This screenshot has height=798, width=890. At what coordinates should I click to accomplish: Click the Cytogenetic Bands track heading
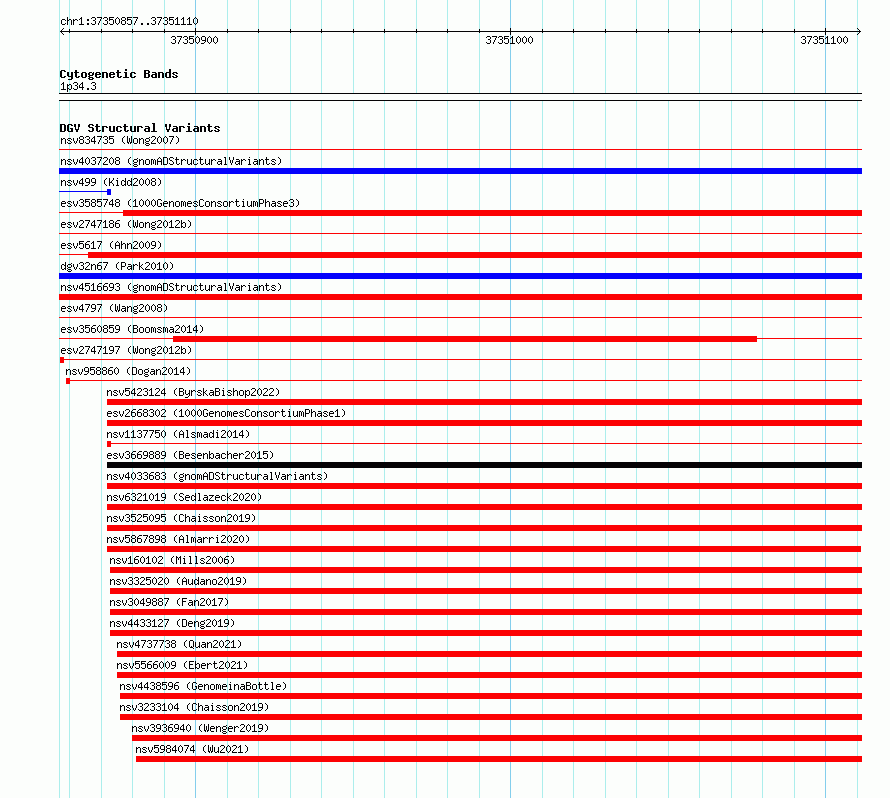[x=119, y=74]
